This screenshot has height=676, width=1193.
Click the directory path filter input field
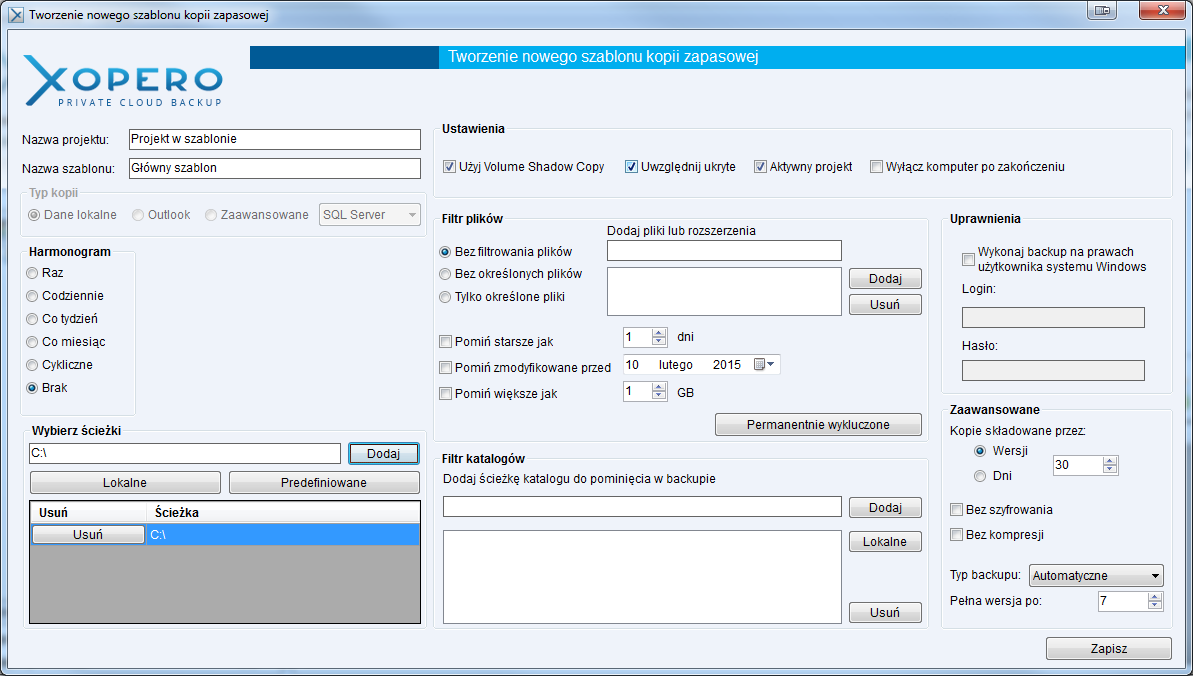pos(642,506)
